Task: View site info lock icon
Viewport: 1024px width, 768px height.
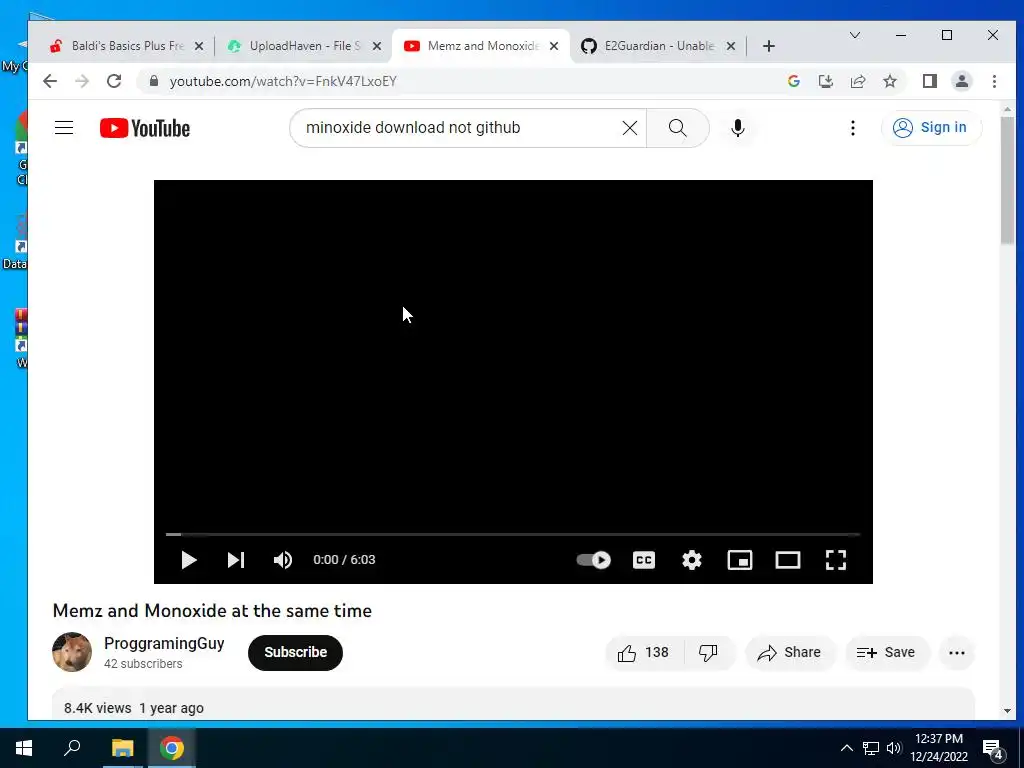Action: pyautogui.click(x=154, y=81)
